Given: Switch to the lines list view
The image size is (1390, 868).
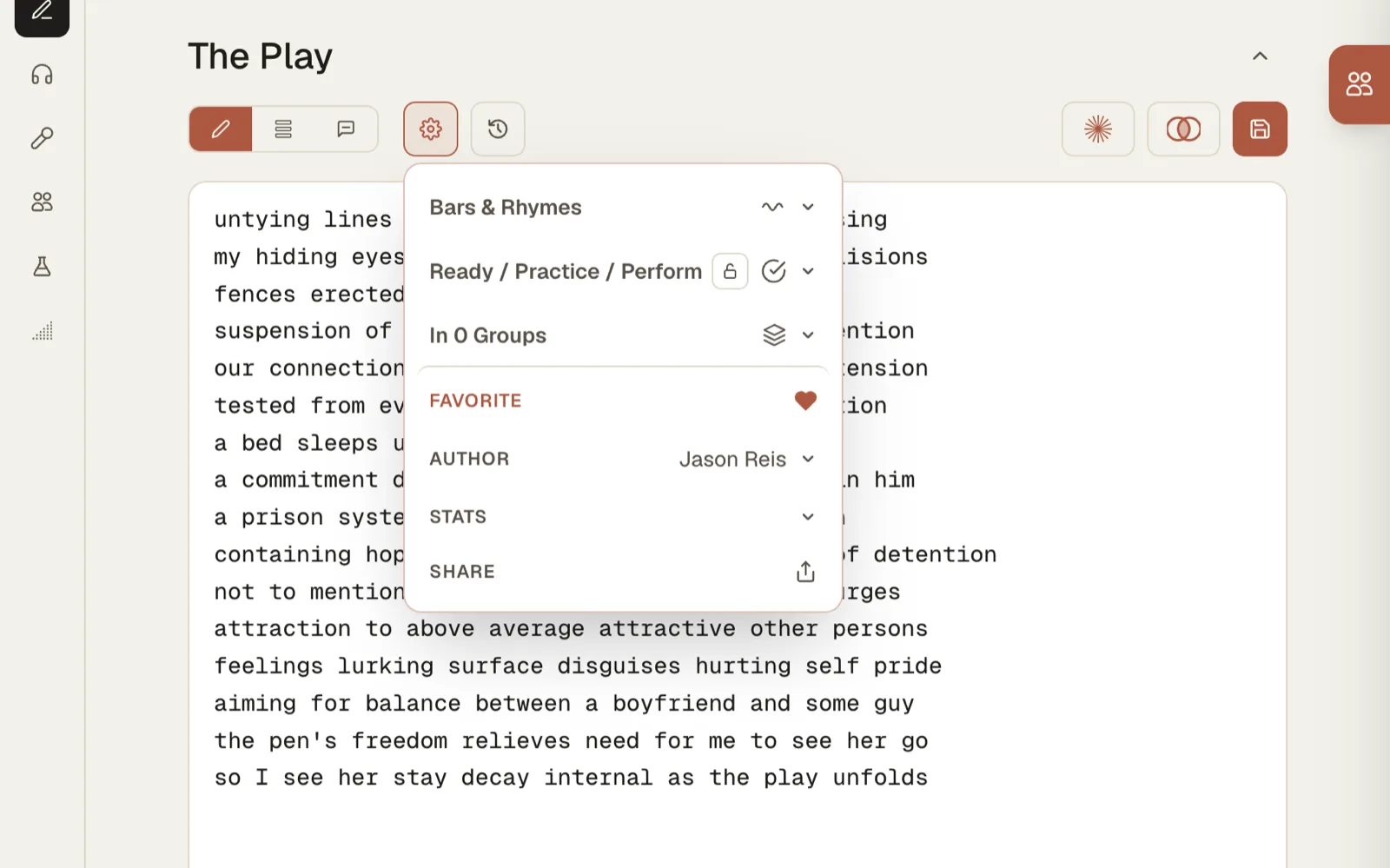Looking at the screenshot, I should (283, 129).
